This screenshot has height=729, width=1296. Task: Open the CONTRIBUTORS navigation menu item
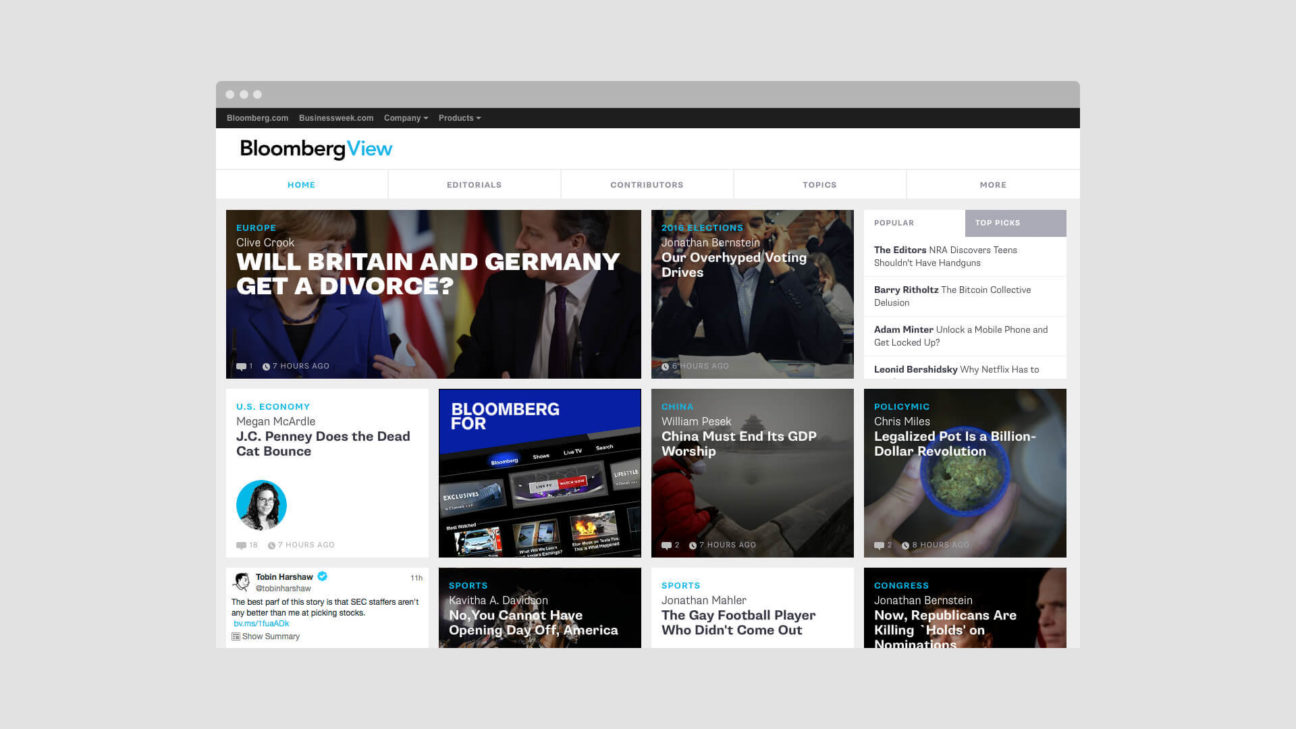pos(647,184)
